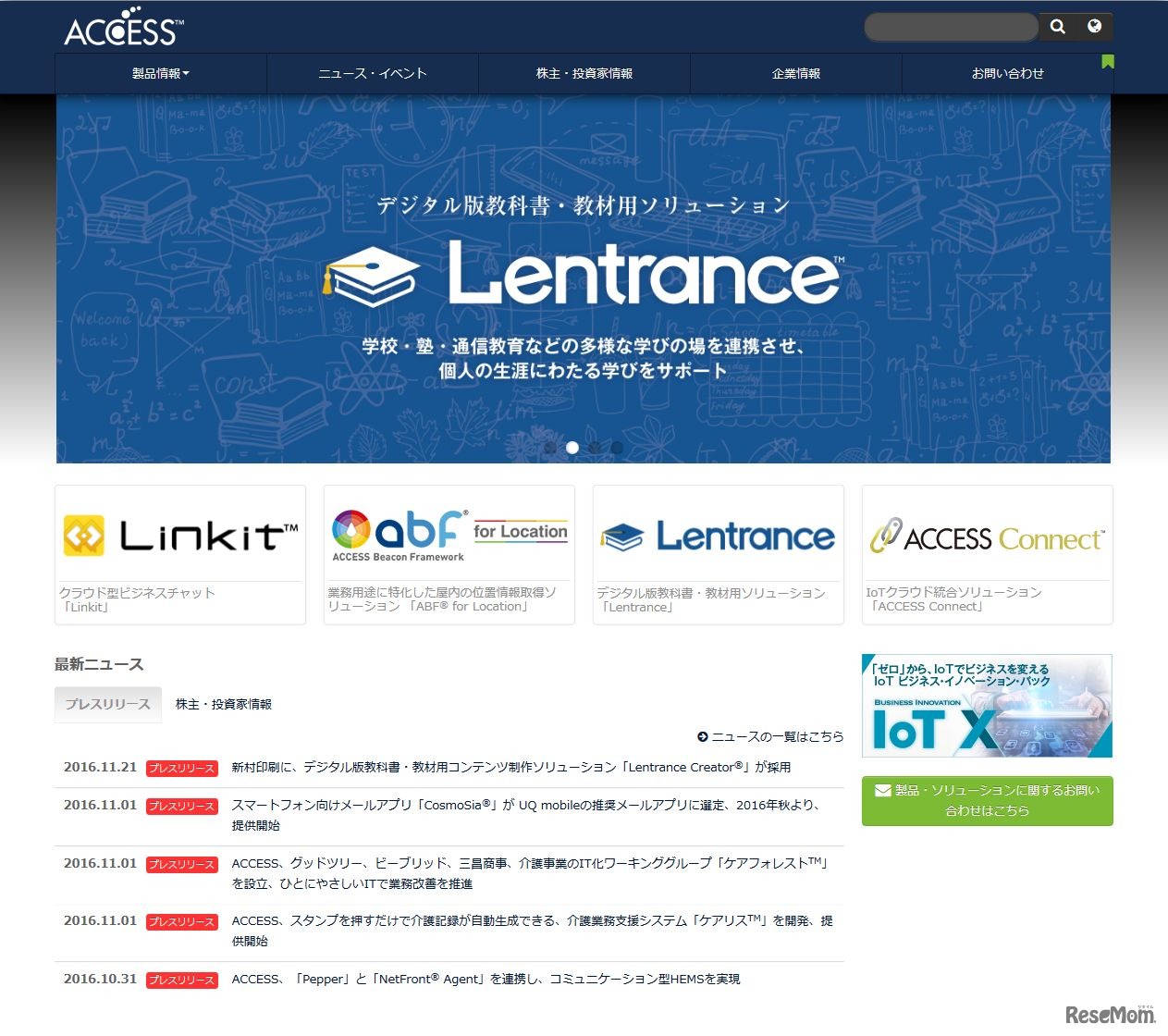Click the abf colorful circle icon

point(351,529)
